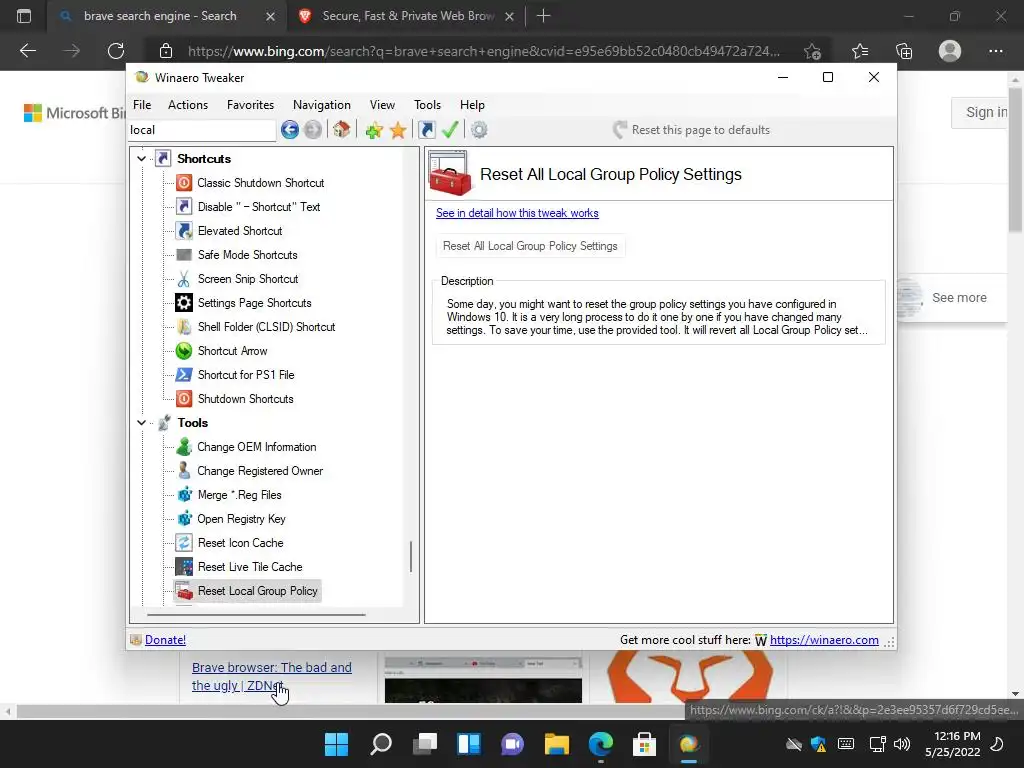The width and height of the screenshot is (1024, 768).
Task: Click the tree panel vertical scrollbar
Action: tap(411, 556)
